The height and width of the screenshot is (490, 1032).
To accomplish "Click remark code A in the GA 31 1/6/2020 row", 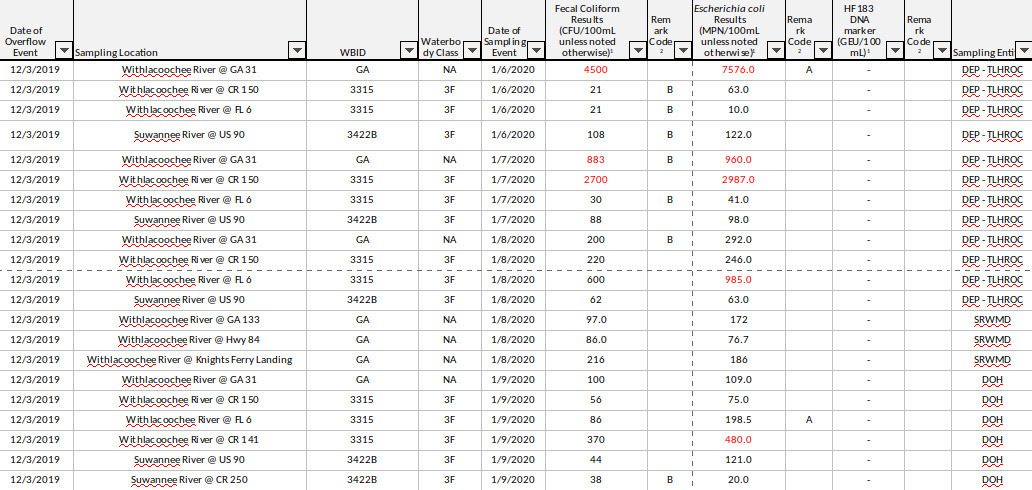I will pyautogui.click(x=809, y=70).
